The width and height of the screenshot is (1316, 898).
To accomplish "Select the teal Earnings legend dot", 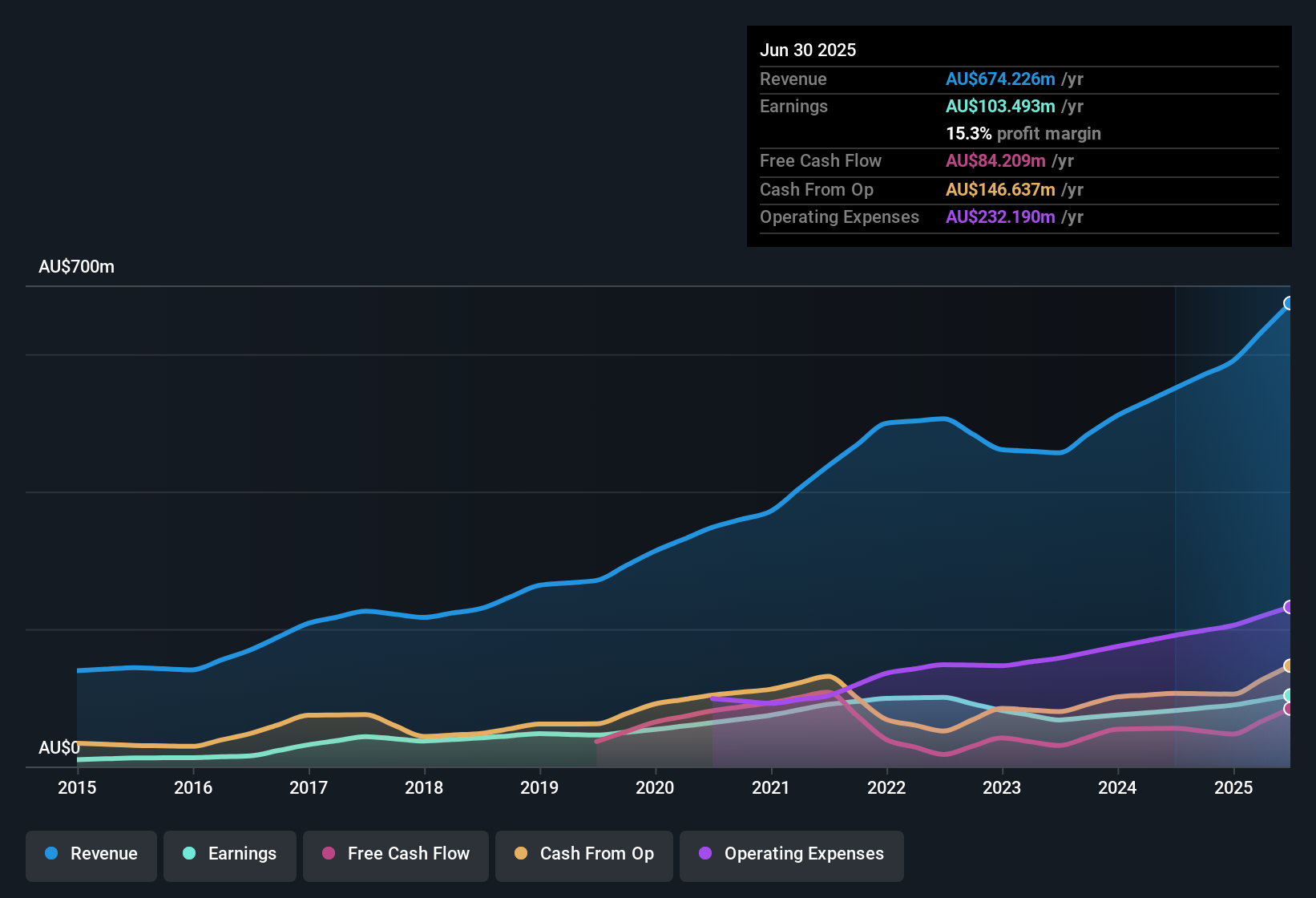I will coord(189,854).
